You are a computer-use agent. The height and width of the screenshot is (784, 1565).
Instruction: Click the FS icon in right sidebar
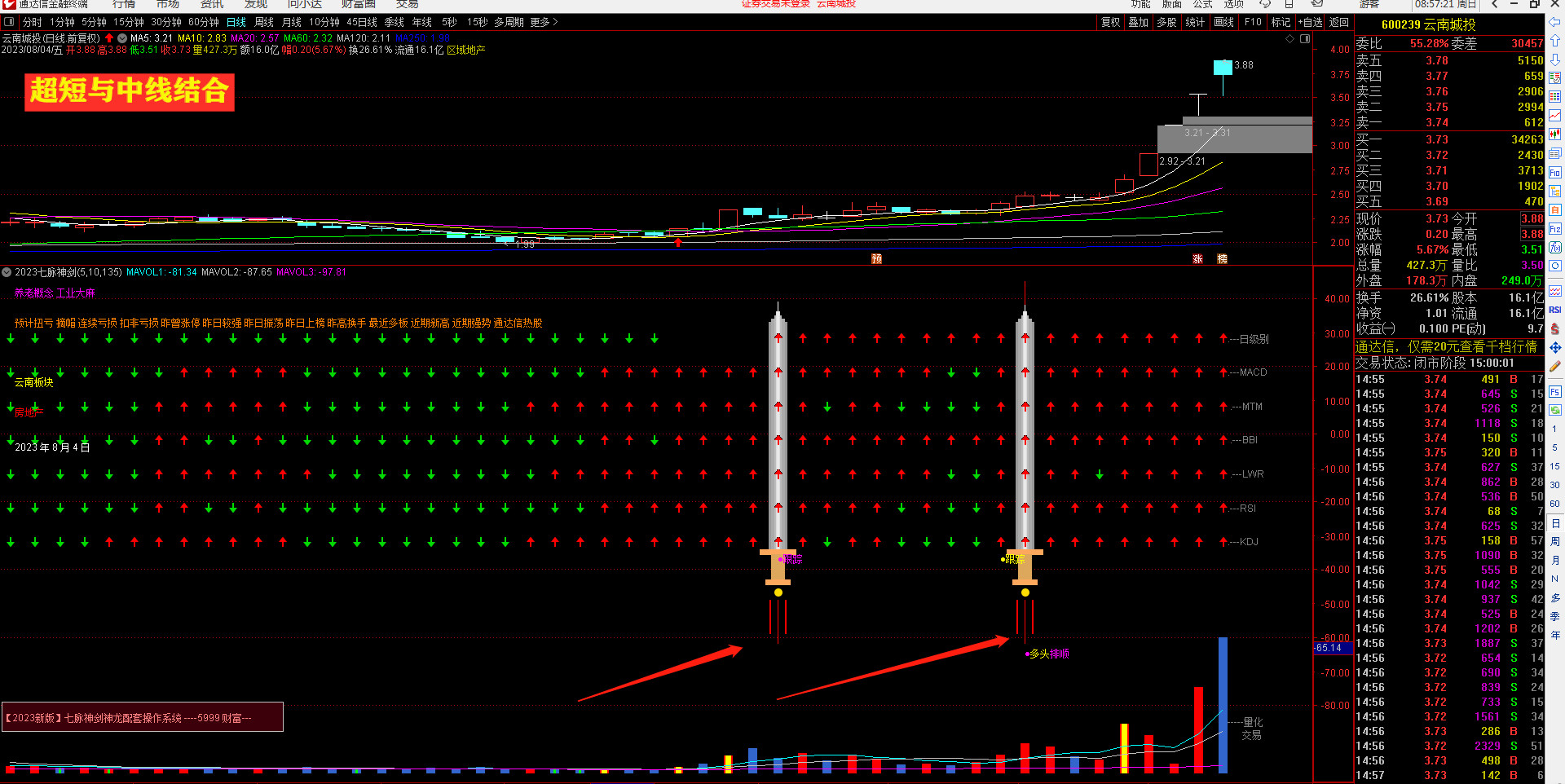click(1555, 392)
